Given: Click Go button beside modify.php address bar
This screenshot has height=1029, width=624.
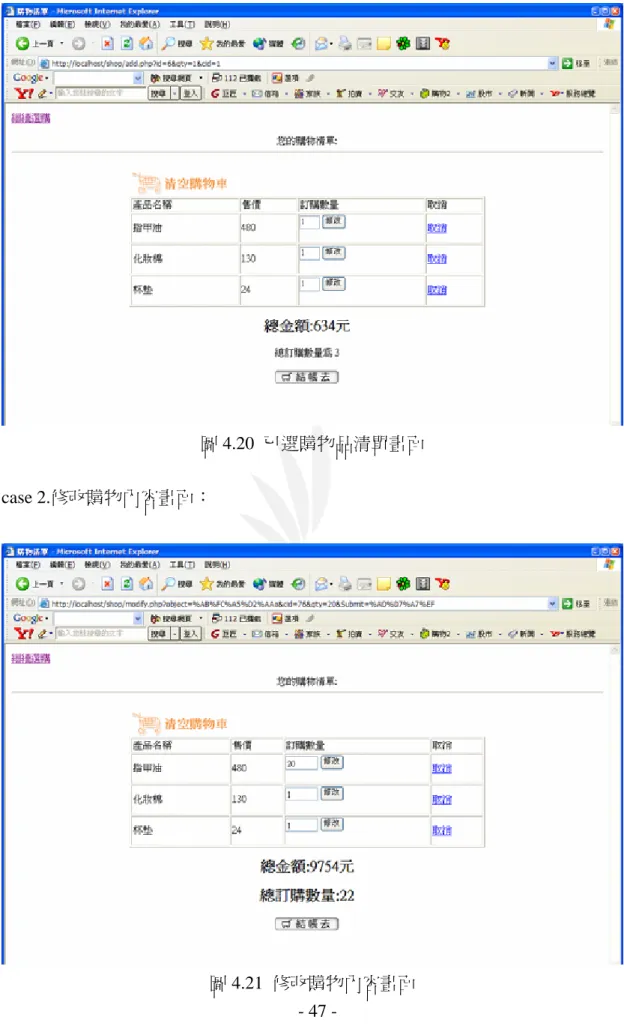Looking at the screenshot, I should (576, 603).
